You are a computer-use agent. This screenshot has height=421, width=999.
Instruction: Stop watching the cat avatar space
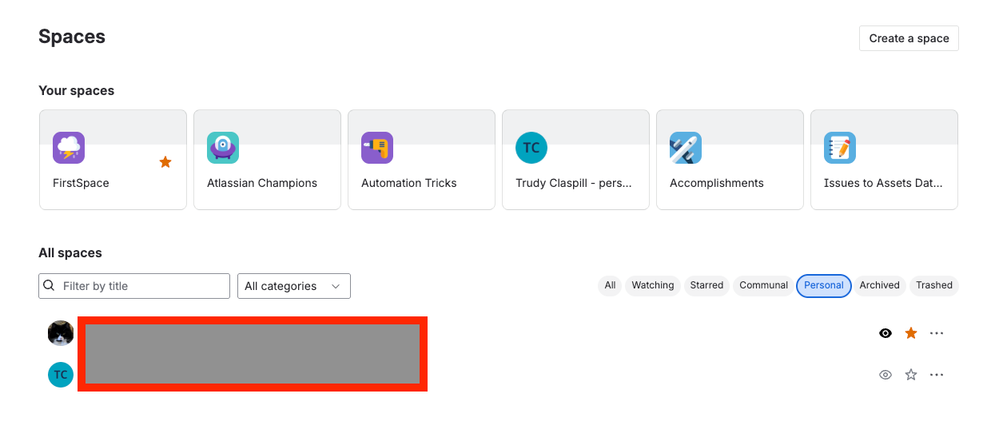[885, 333]
